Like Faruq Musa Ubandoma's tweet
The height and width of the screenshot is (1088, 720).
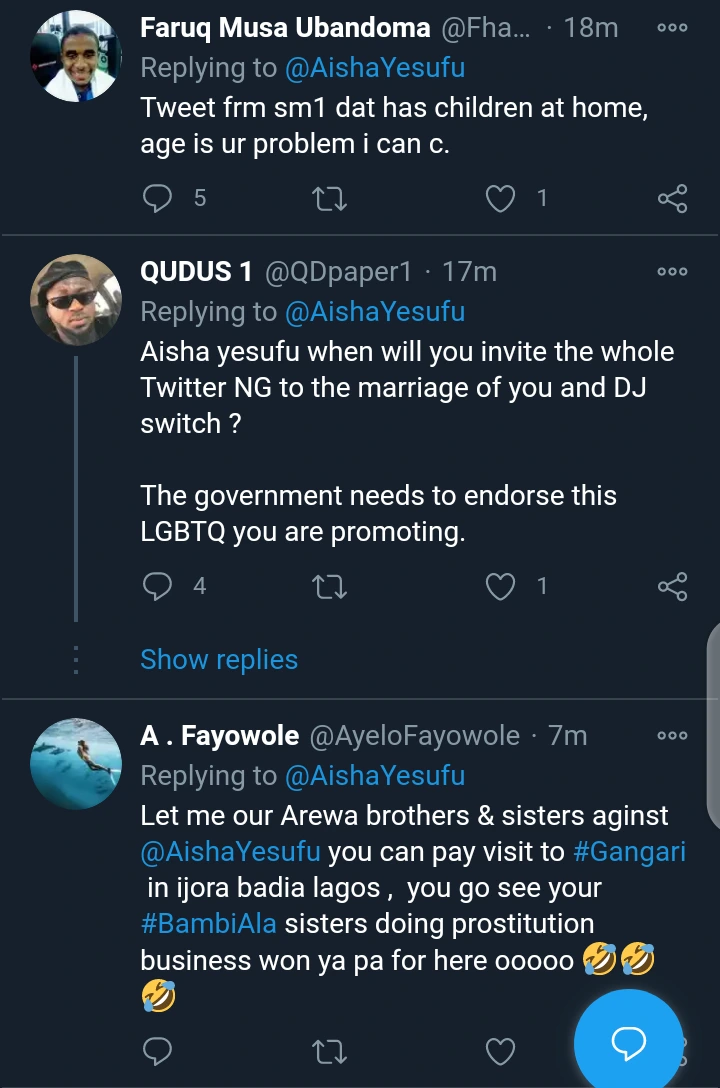[500, 198]
